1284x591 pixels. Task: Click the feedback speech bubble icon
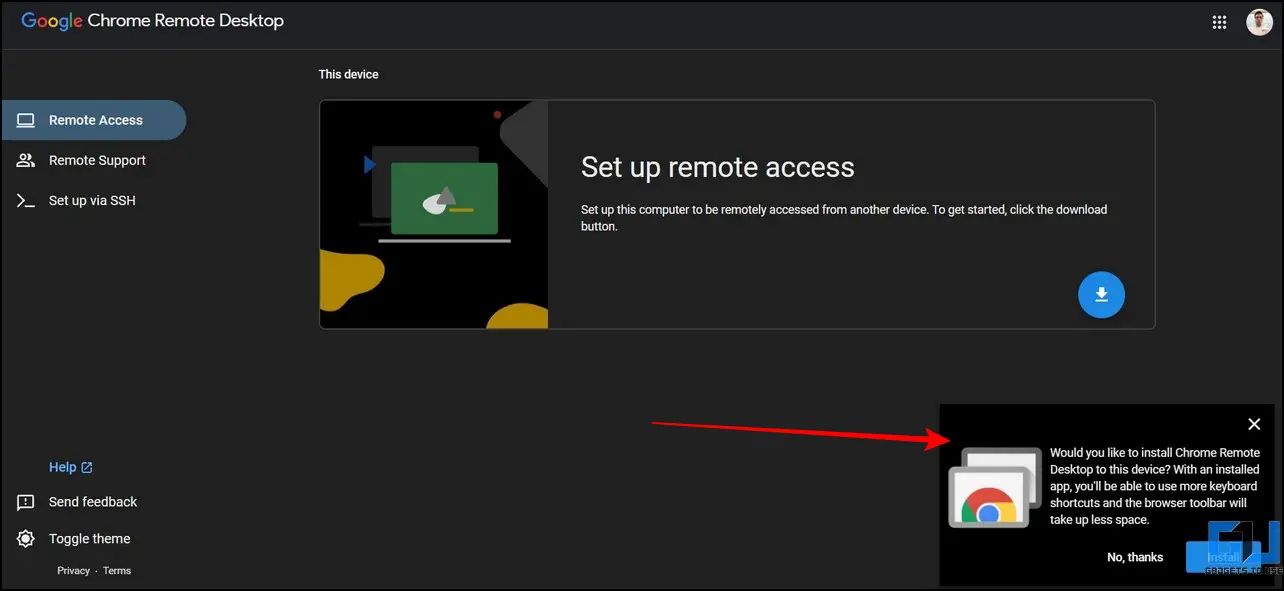click(26, 503)
